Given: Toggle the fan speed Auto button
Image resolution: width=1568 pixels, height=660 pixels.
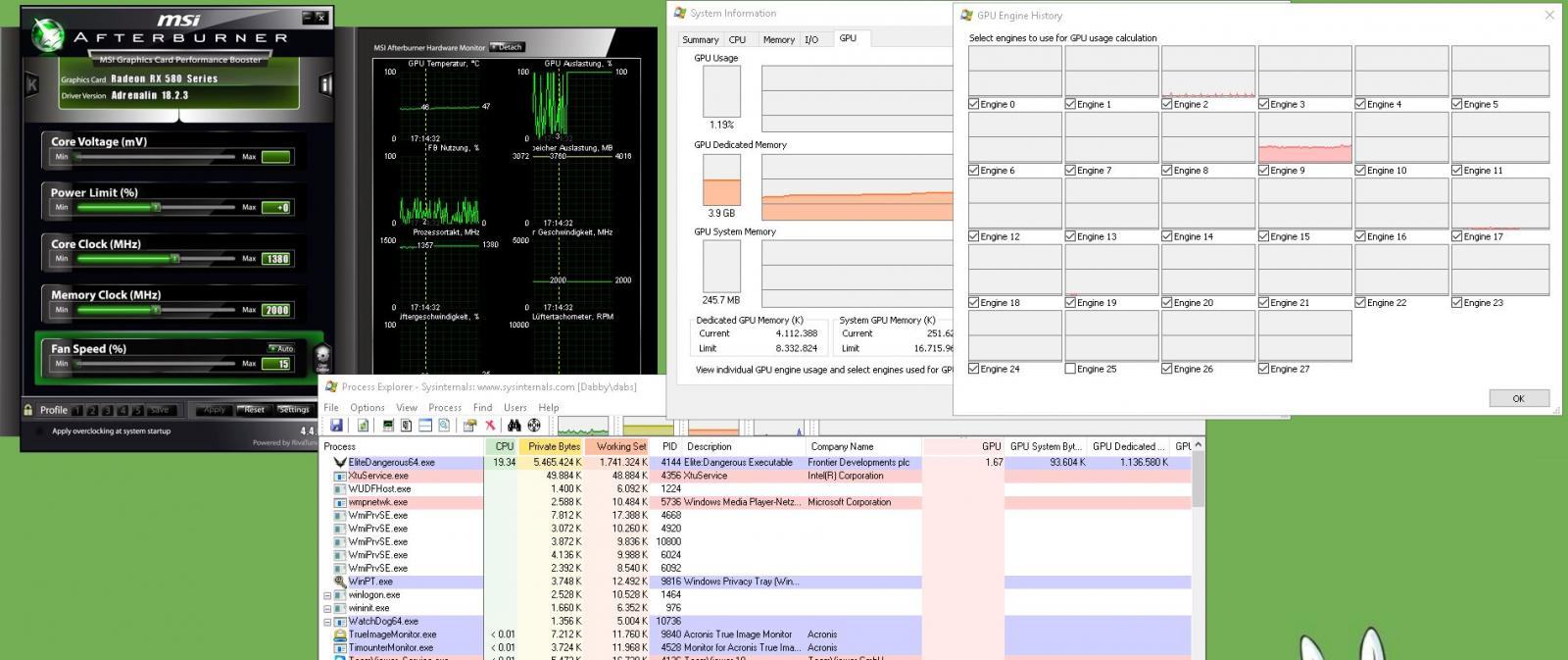Looking at the screenshot, I should (x=281, y=348).
